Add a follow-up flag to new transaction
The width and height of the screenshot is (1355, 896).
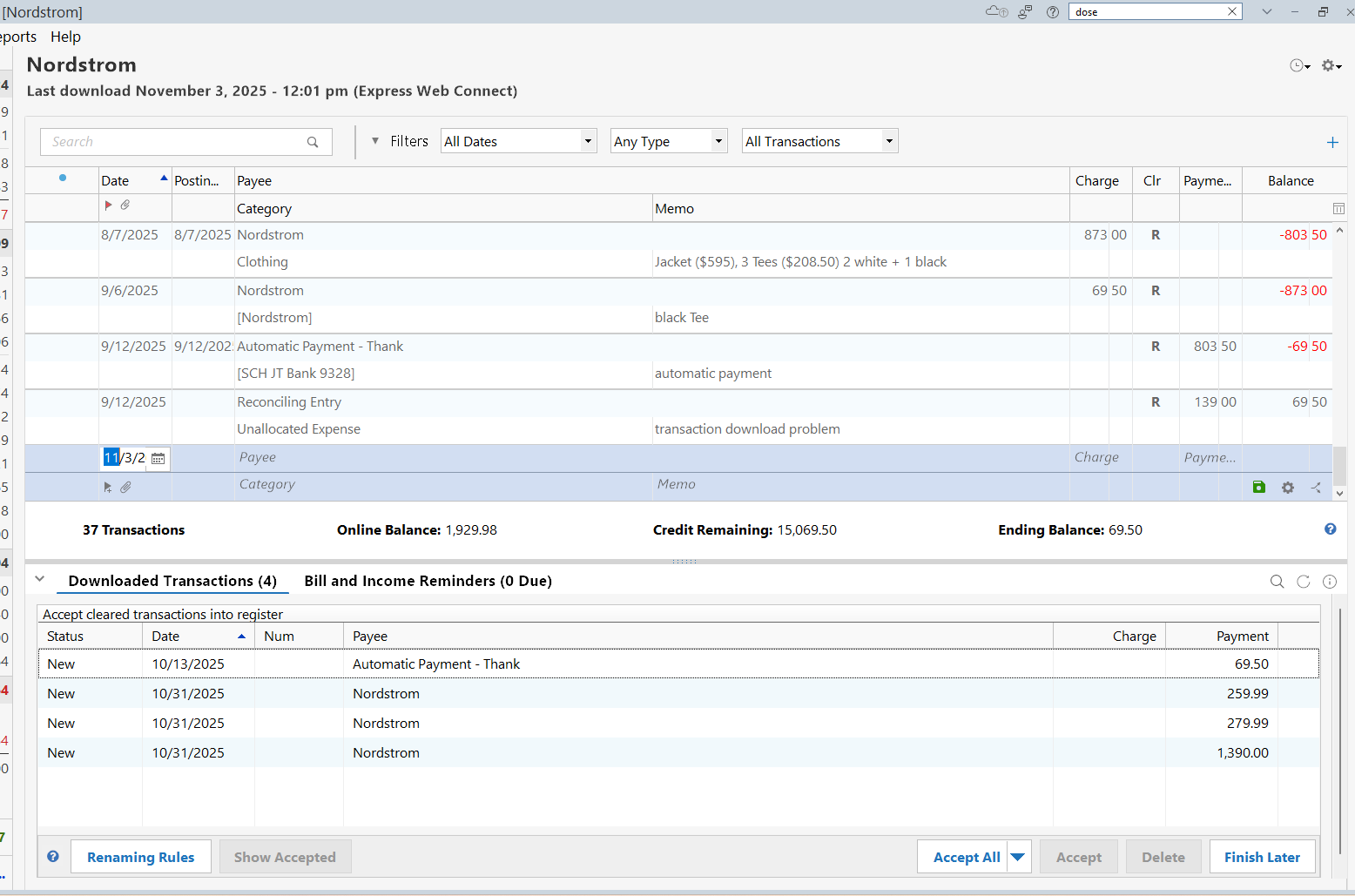(x=108, y=488)
